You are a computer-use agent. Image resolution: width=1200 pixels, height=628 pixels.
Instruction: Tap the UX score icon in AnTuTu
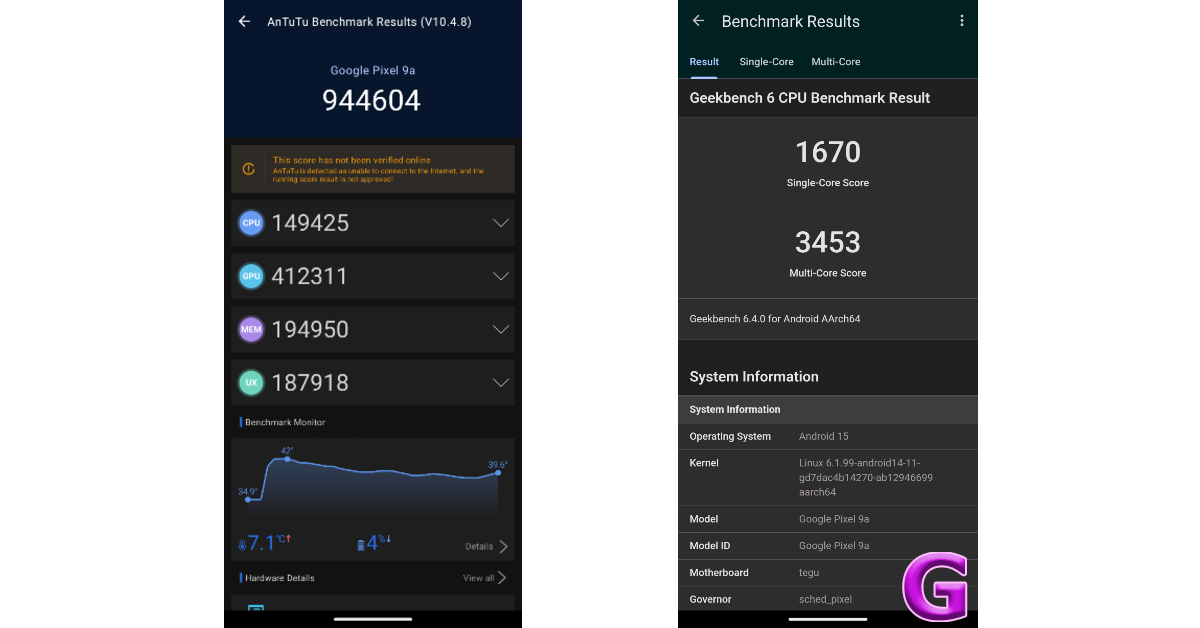click(251, 382)
